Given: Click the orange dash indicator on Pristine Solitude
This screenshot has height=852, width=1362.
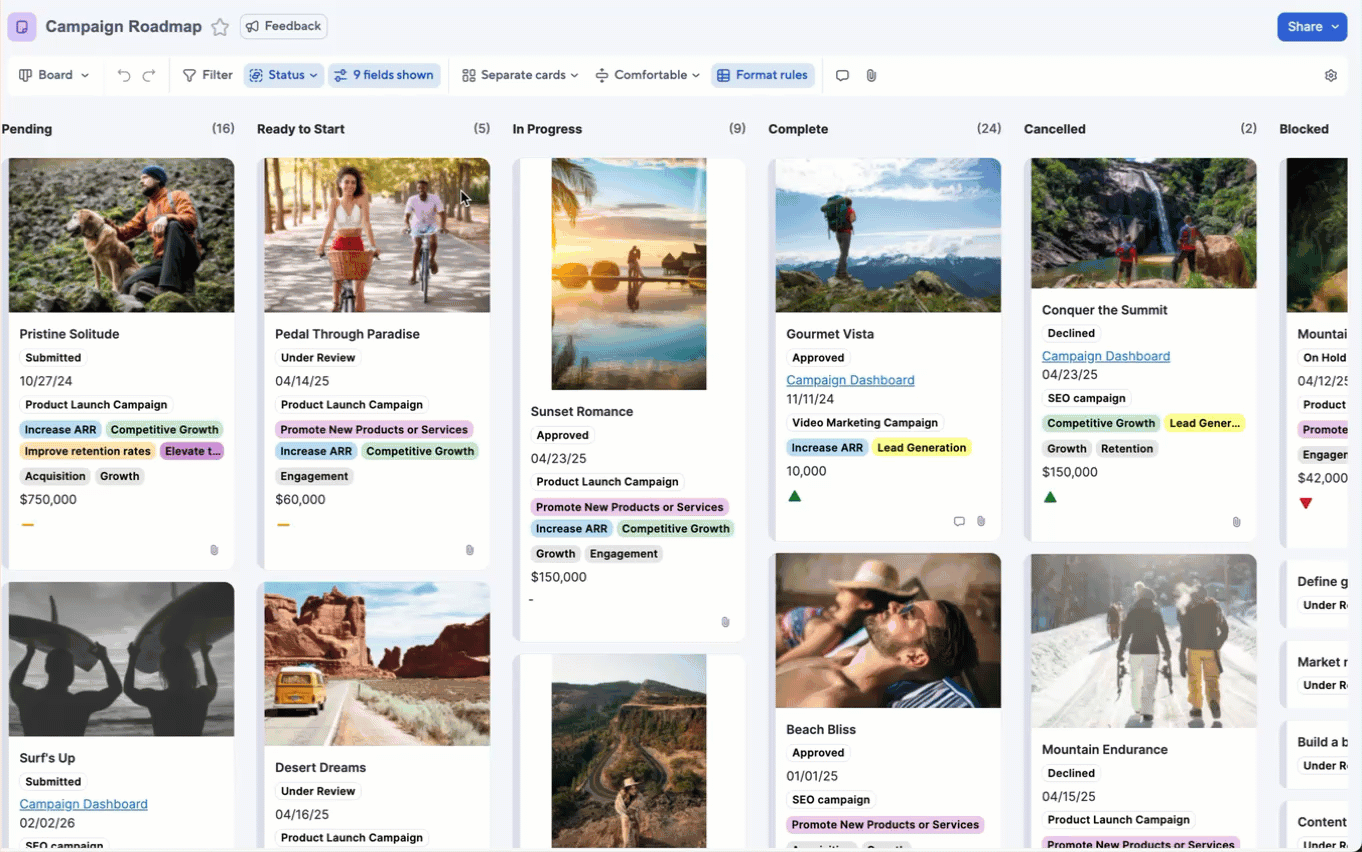Looking at the screenshot, I should [28, 525].
